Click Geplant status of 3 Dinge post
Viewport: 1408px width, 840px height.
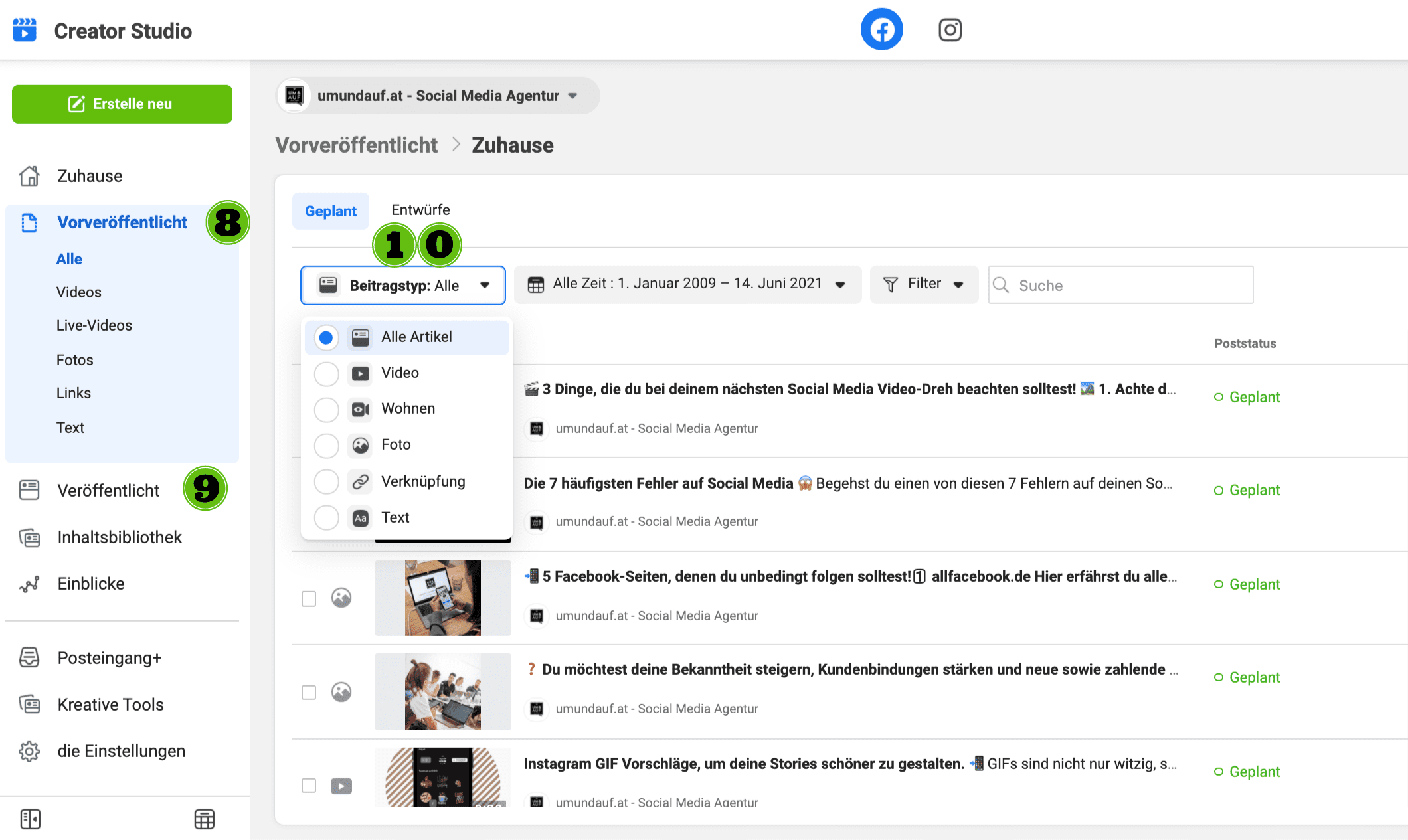coord(1247,397)
